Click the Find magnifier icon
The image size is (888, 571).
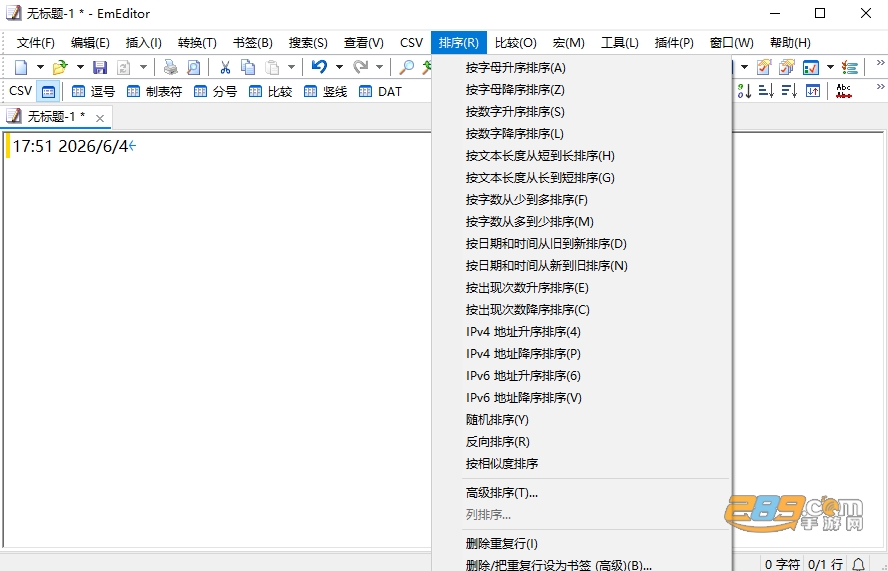406,67
